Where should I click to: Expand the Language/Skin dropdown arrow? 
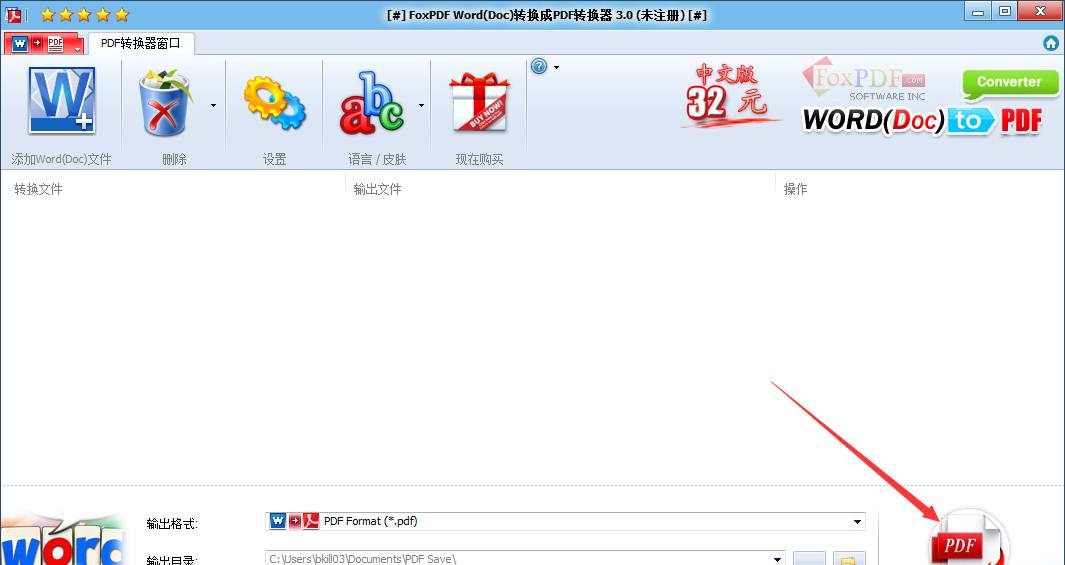[x=421, y=105]
